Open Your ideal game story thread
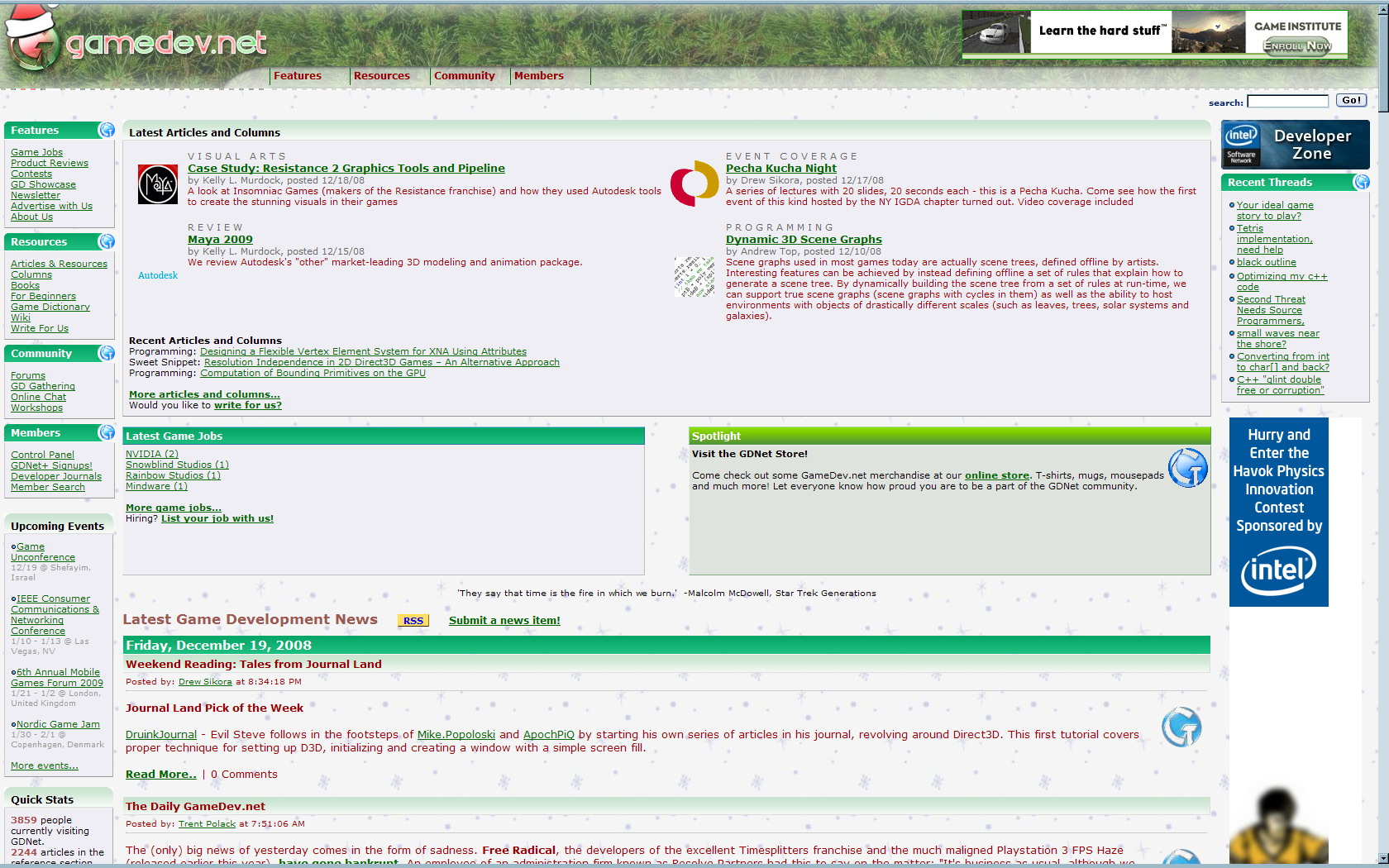 1275,210
